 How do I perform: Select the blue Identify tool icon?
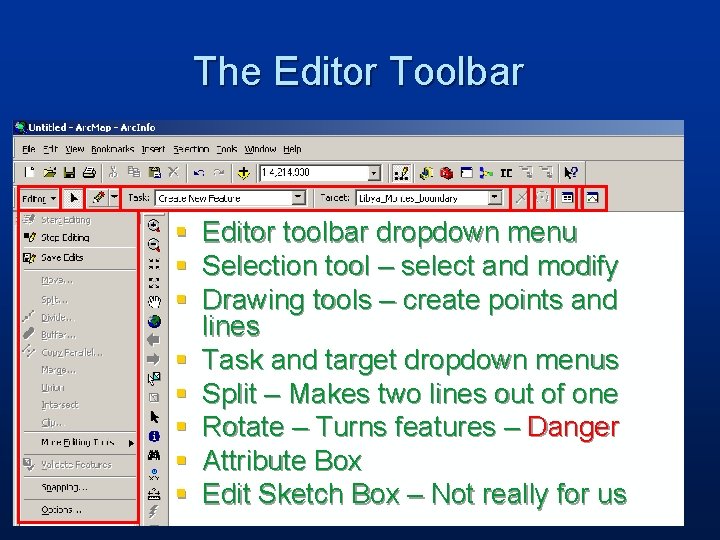click(x=154, y=436)
